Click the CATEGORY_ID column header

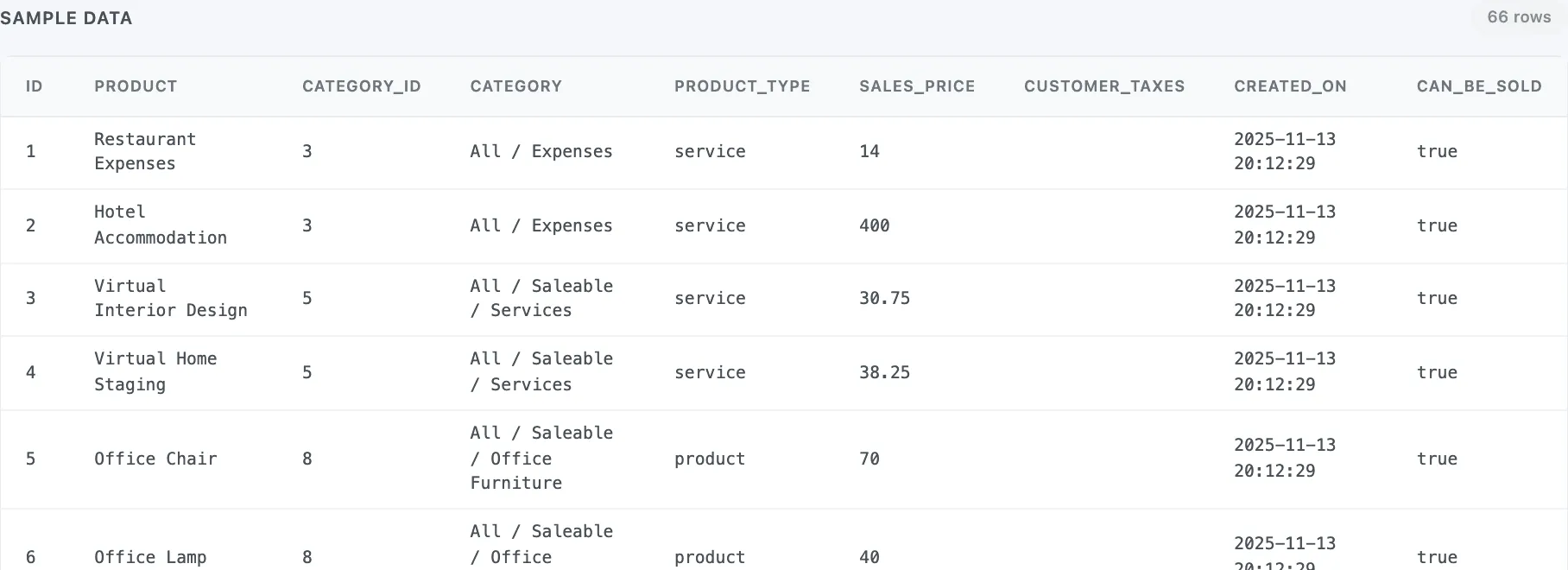[x=362, y=86]
